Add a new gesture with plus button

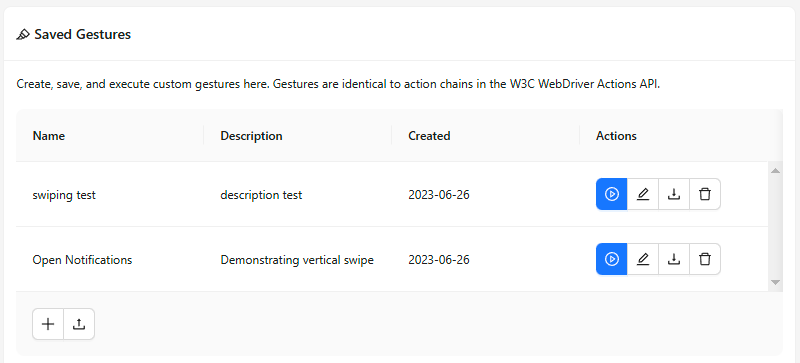(x=48, y=324)
